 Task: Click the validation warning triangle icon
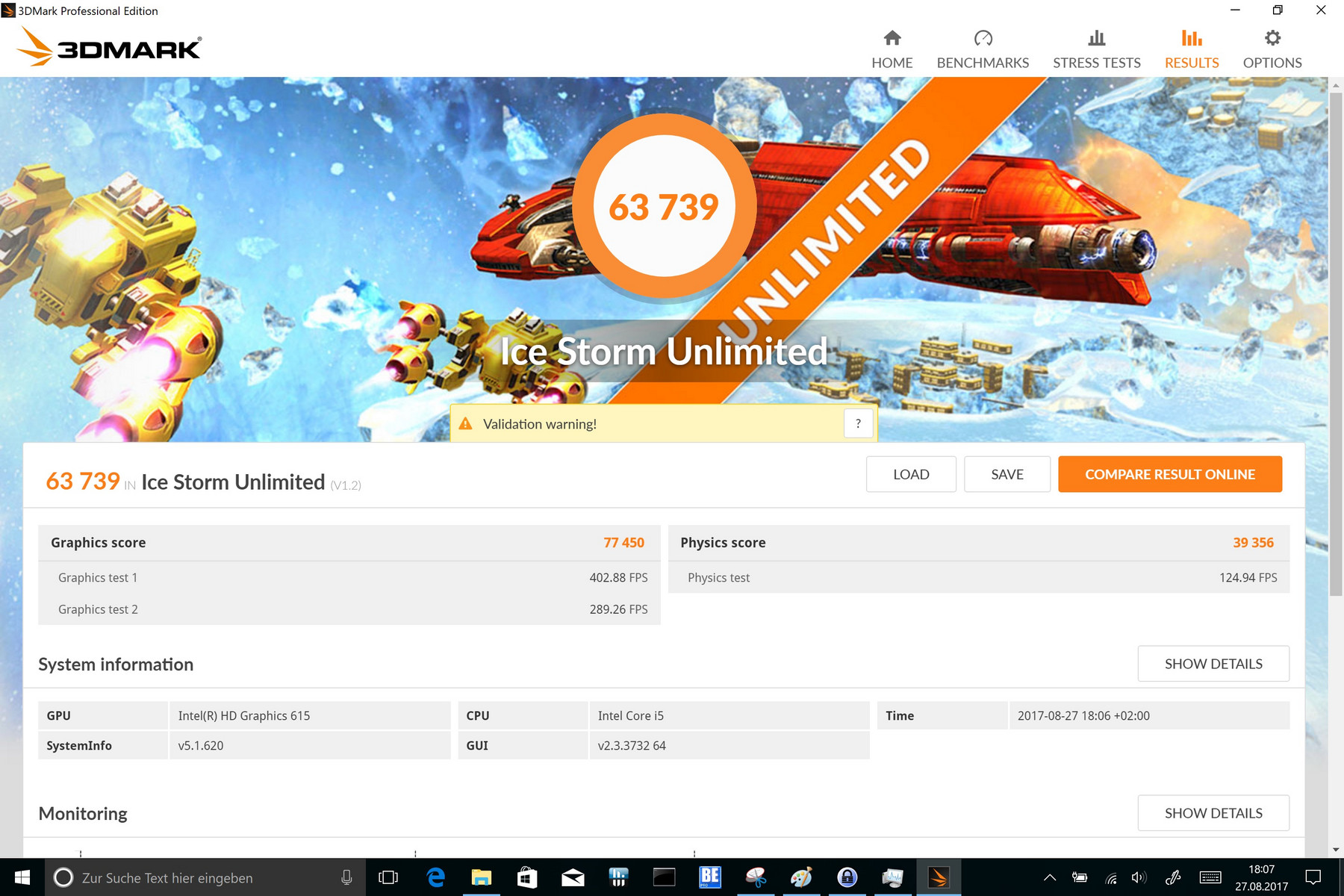pyautogui.click(x=465, y=423)
